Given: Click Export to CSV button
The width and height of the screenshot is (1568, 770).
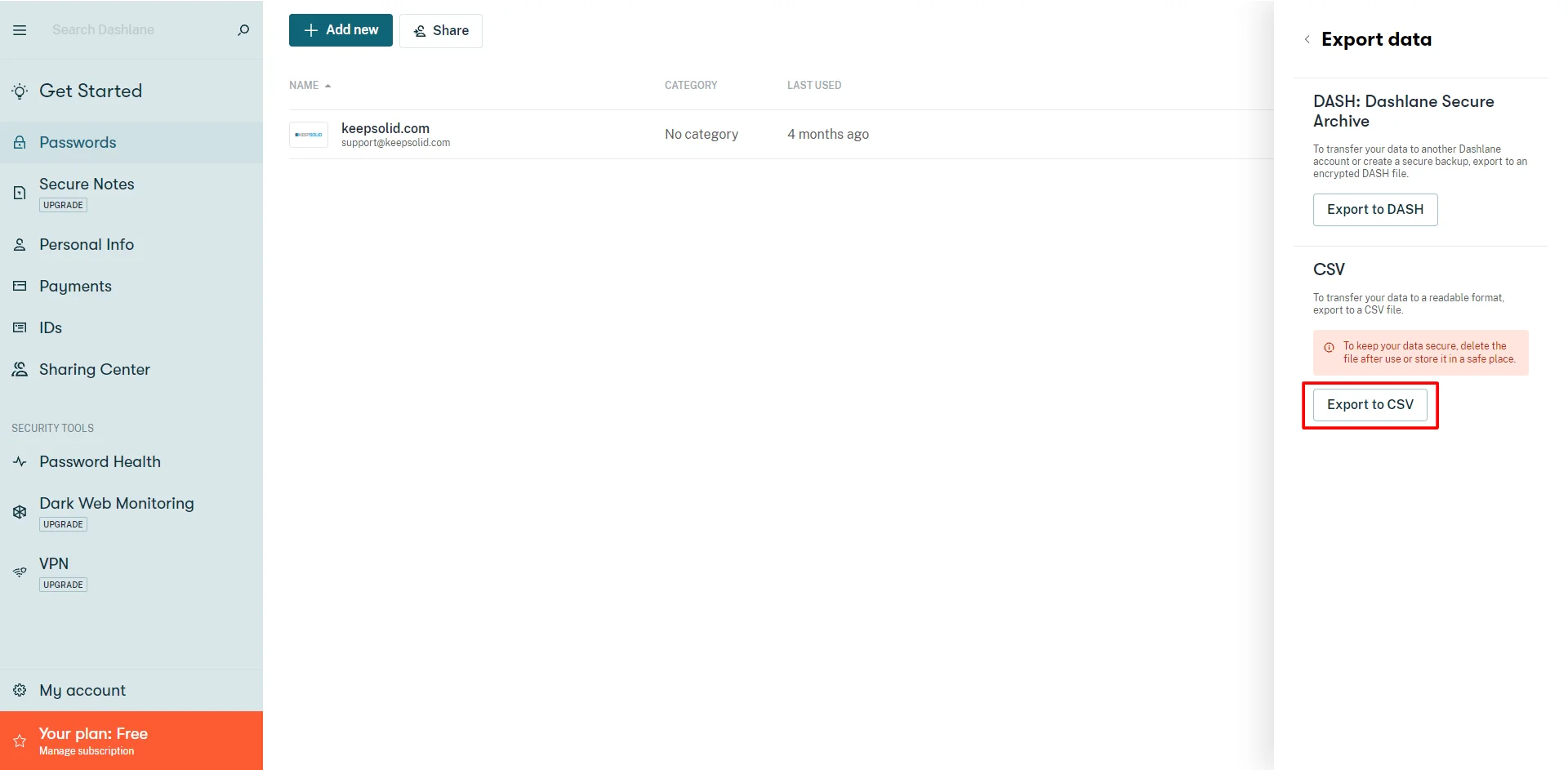Looking at the screenshot, I should pyautogui.click(x=1370, y=405).
